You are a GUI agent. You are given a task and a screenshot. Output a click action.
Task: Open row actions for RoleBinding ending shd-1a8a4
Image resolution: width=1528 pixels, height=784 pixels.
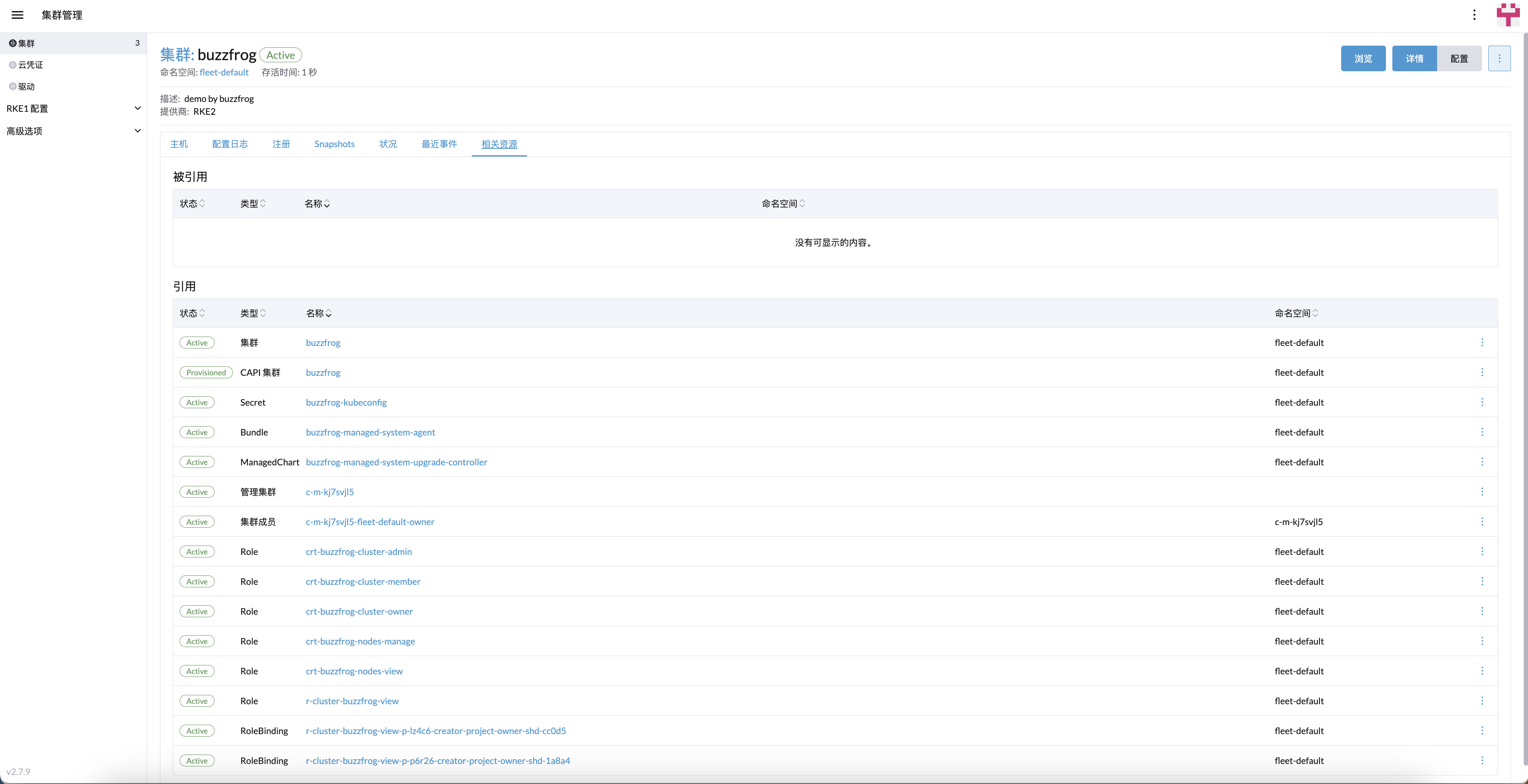1482,760
